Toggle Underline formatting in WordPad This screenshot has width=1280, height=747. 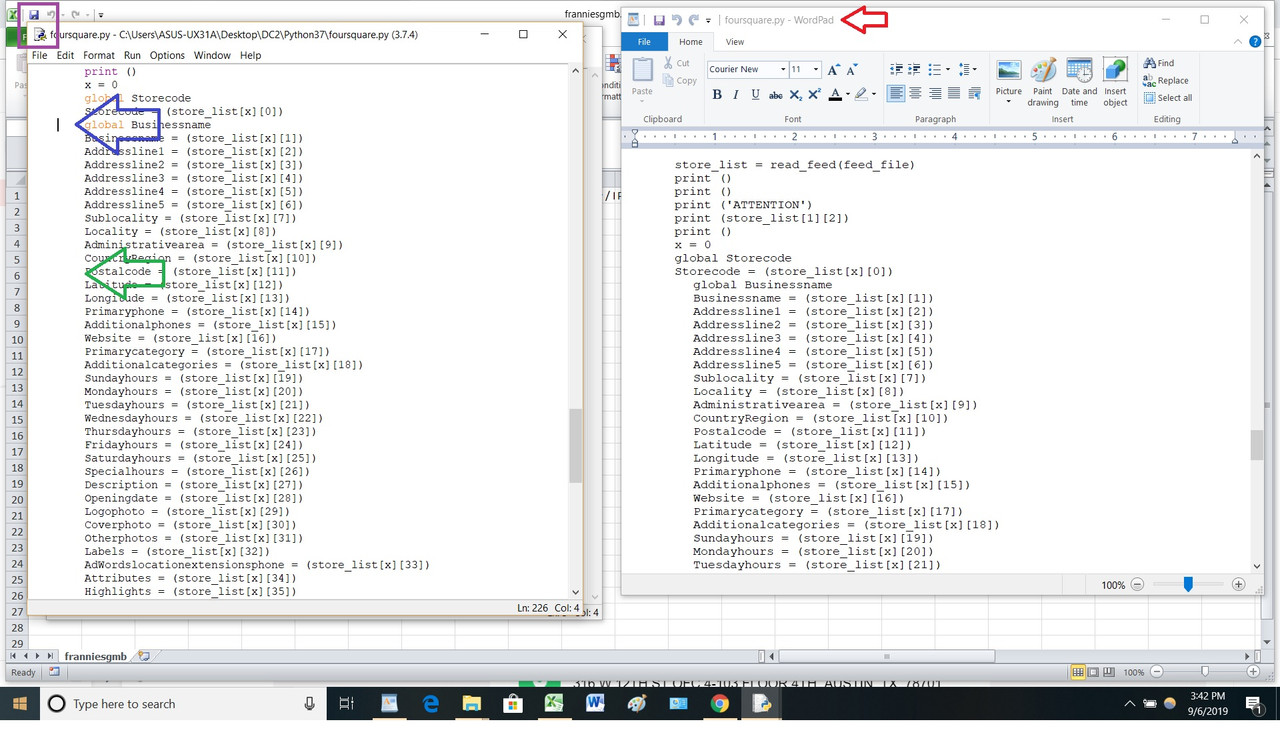click(x=756, y=94)
